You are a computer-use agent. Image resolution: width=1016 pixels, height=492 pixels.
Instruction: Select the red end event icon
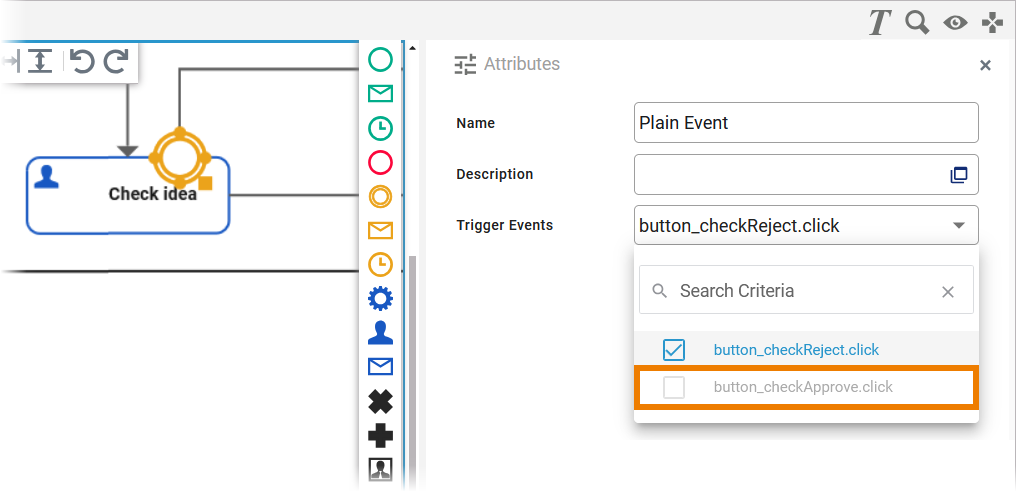click(x=380, y=162)
